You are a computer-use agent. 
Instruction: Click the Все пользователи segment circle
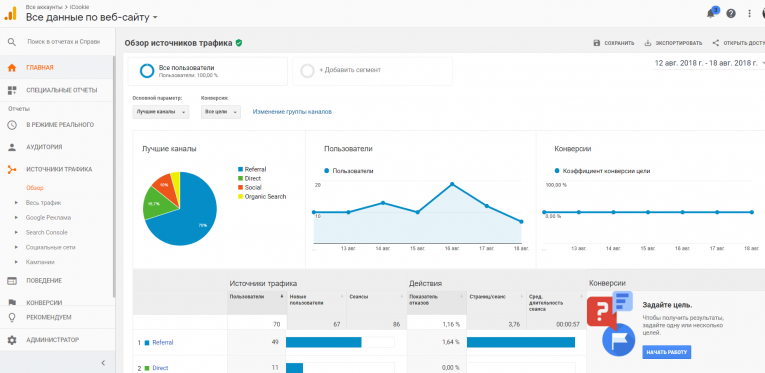pos(147,71)
